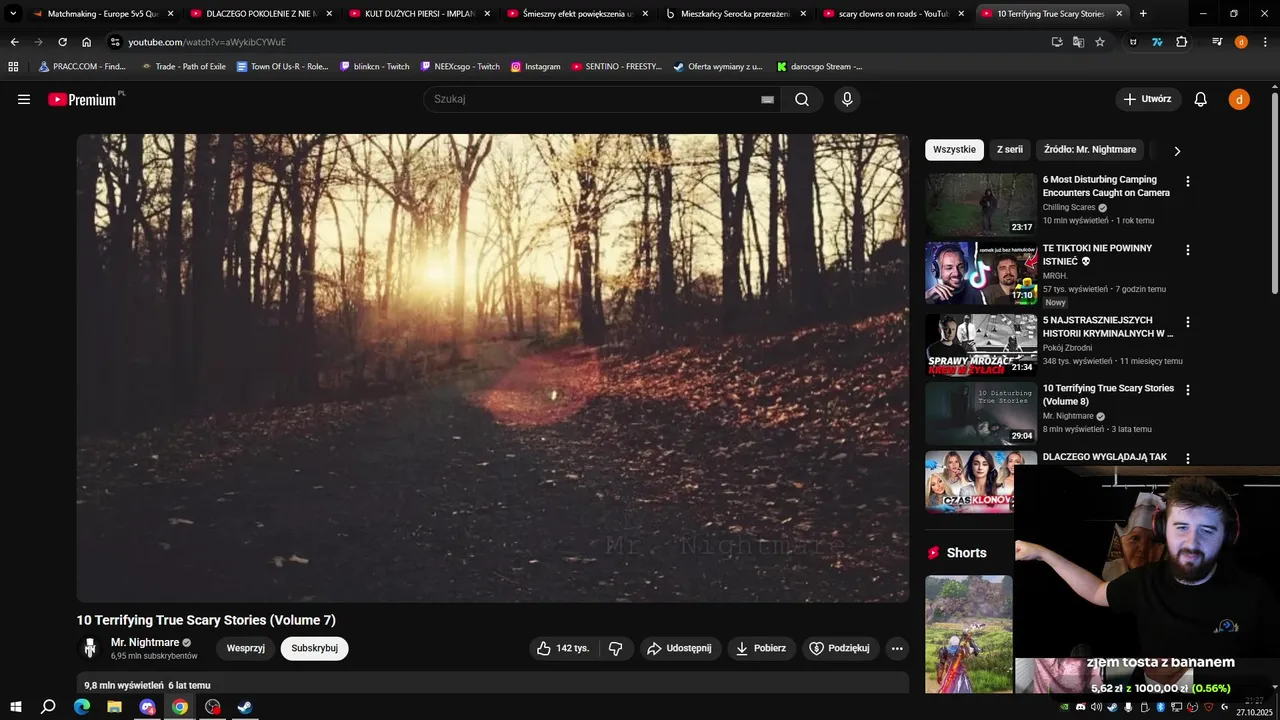Open Instagram bookmark
Viewport: 1280px width, 720px height.
click(535, 66)
